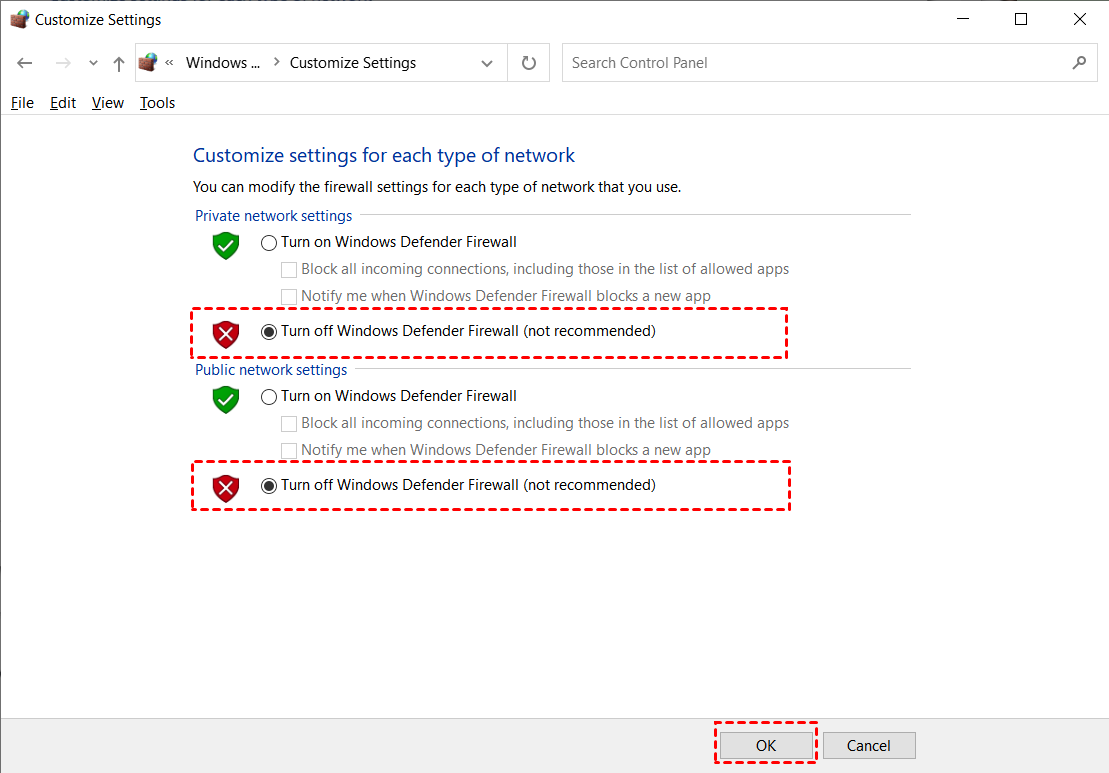1109x773 pixels.
Task: Expand the address bar history dropdown
Action: coord(487,63)
